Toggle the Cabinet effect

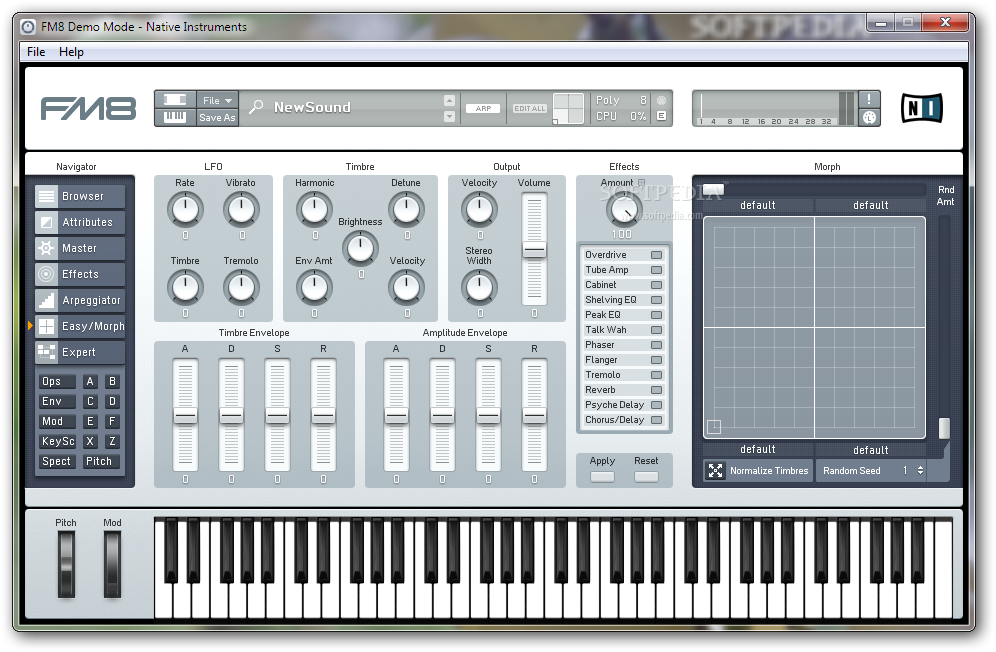pyautogui.click(x=656, y=285)
